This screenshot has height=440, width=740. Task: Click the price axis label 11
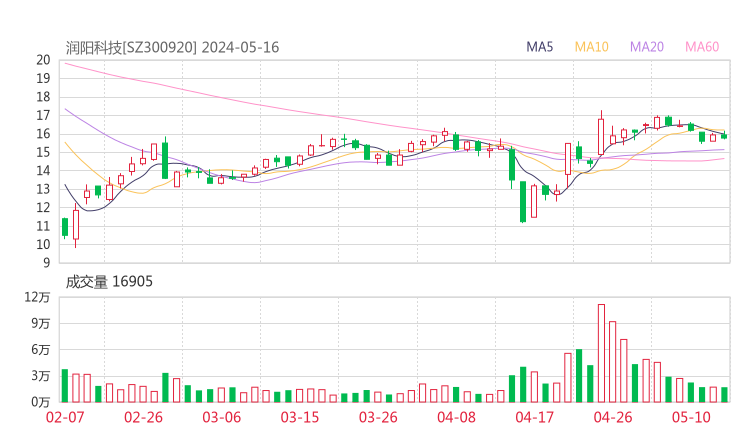tap(43, 226)
